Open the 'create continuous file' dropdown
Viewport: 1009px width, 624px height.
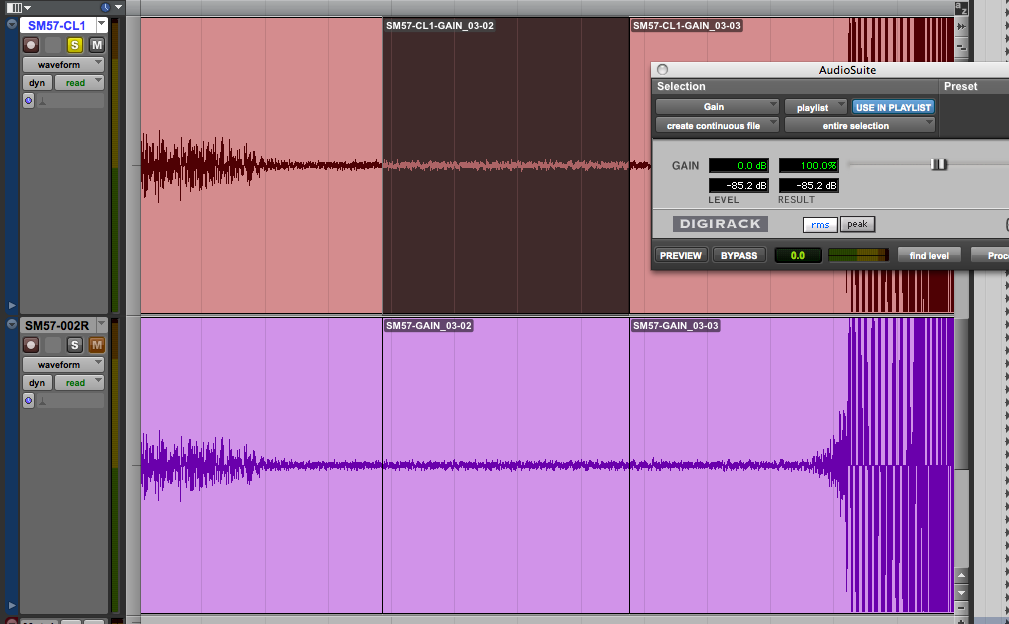click(x=717, y=125)
